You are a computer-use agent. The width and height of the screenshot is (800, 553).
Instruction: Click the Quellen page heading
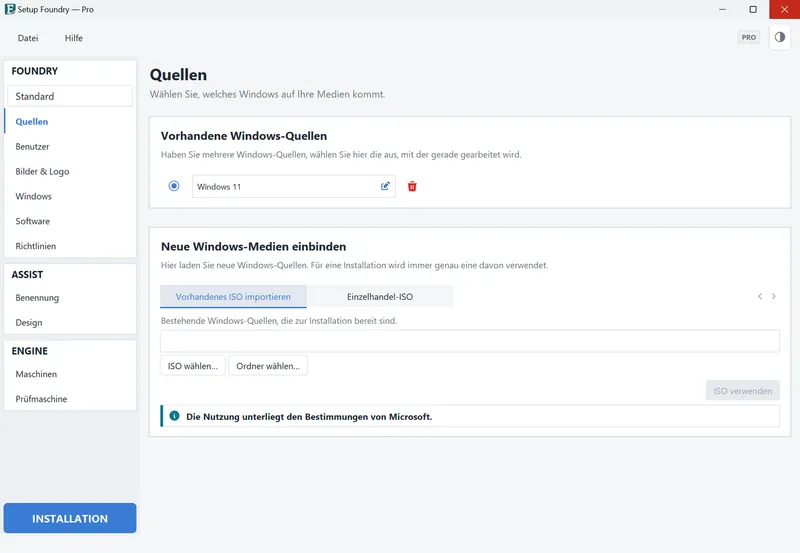coord(178,75)
